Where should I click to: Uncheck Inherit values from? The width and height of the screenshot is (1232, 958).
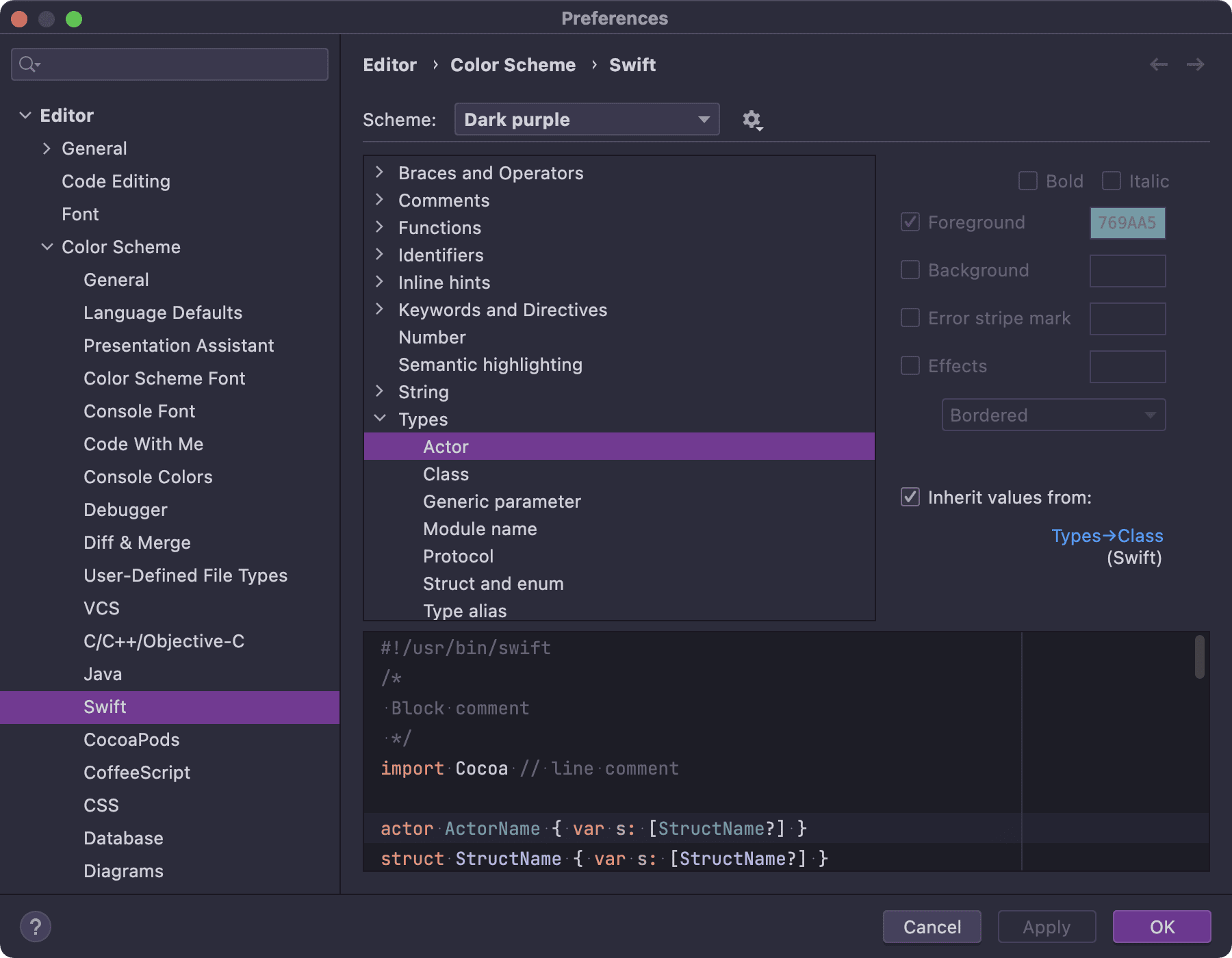[x=910, y=497]
